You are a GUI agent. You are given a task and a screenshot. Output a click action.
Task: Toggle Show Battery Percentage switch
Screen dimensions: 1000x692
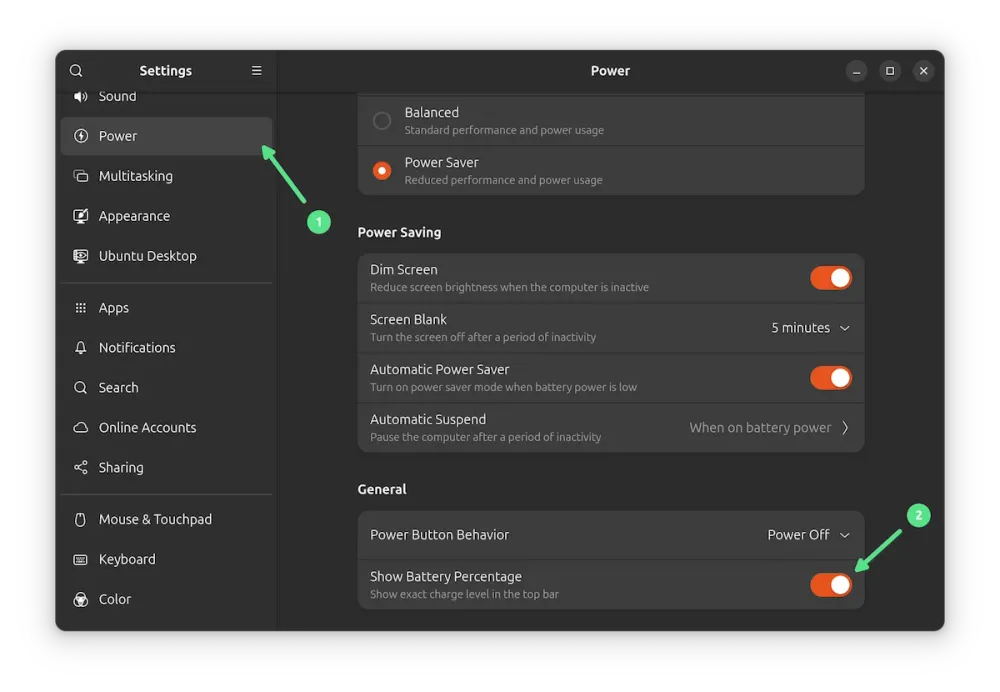(x=831, y=585)
